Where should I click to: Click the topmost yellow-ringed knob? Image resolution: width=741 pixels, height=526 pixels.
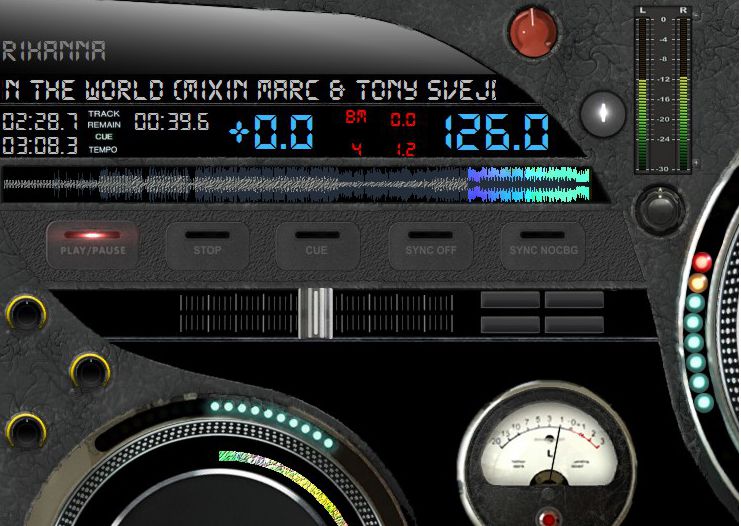pos(26,312)
